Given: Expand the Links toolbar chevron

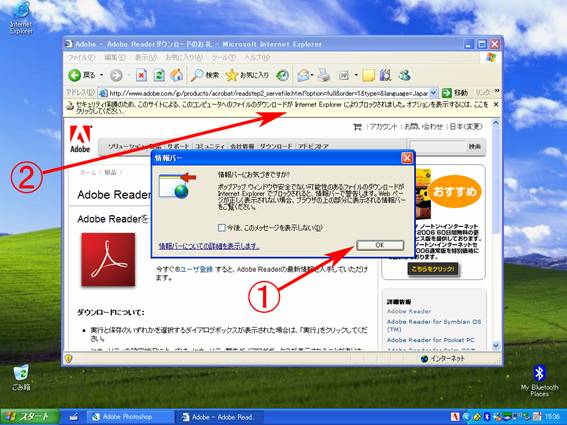Looking at the screenshot, I should pos(497,91).
